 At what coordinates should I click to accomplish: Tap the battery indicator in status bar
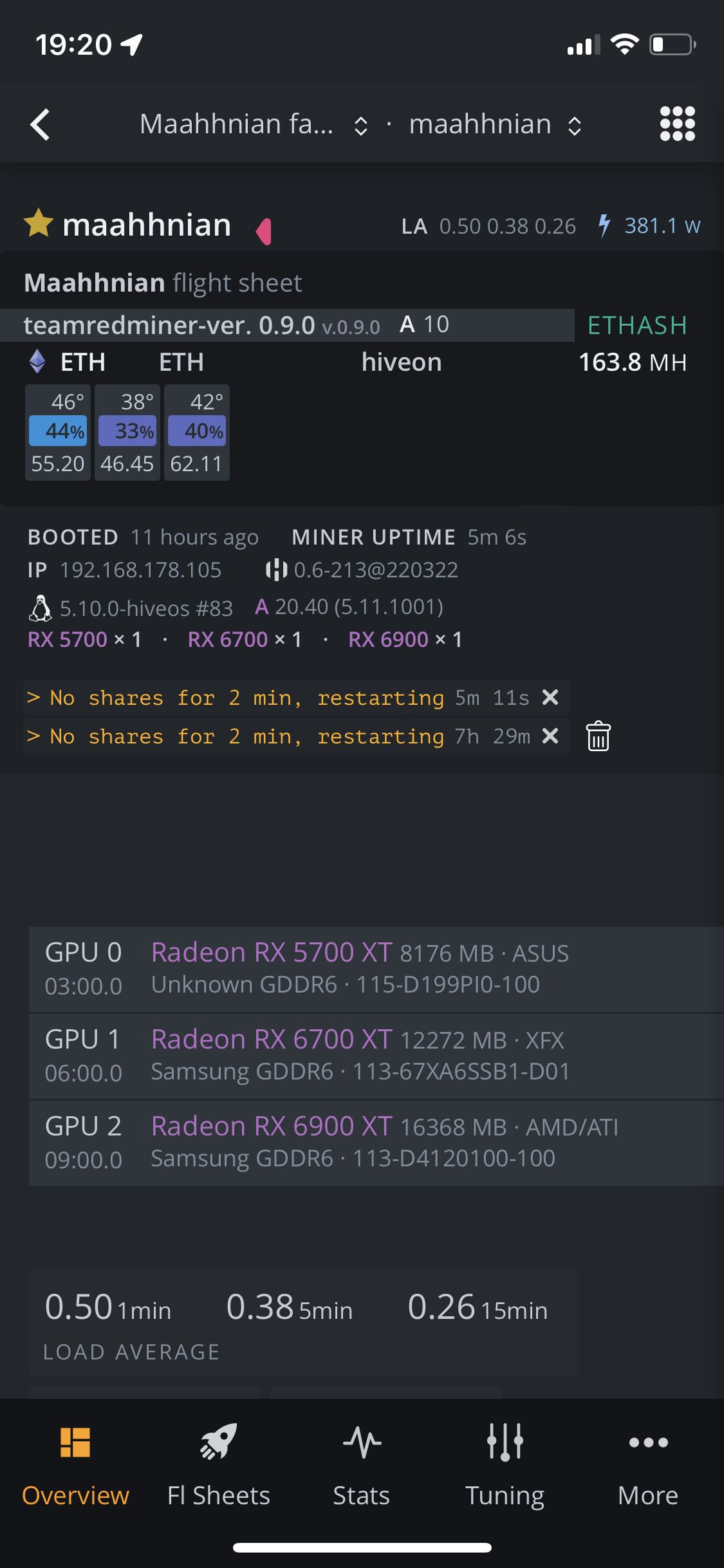(x=673, y=44)
